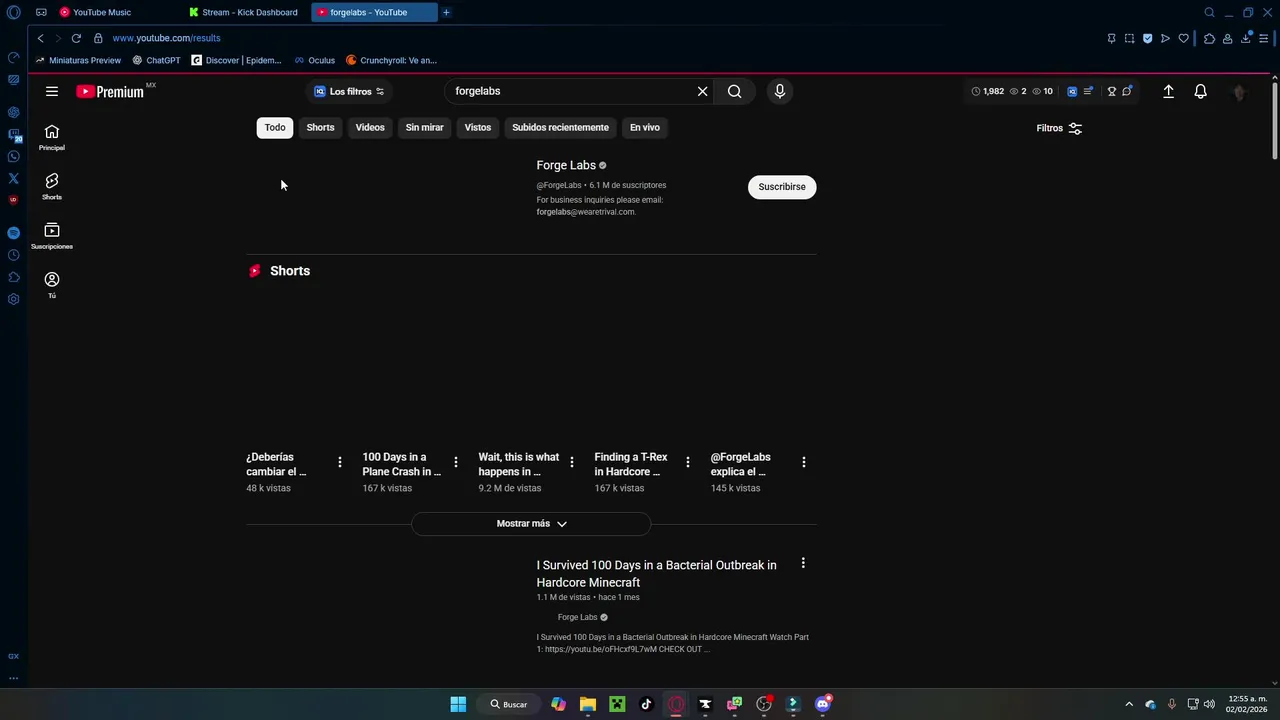1280x720 pixels.
Task: Open Los filtros vidIQ button
Action: 349,91
